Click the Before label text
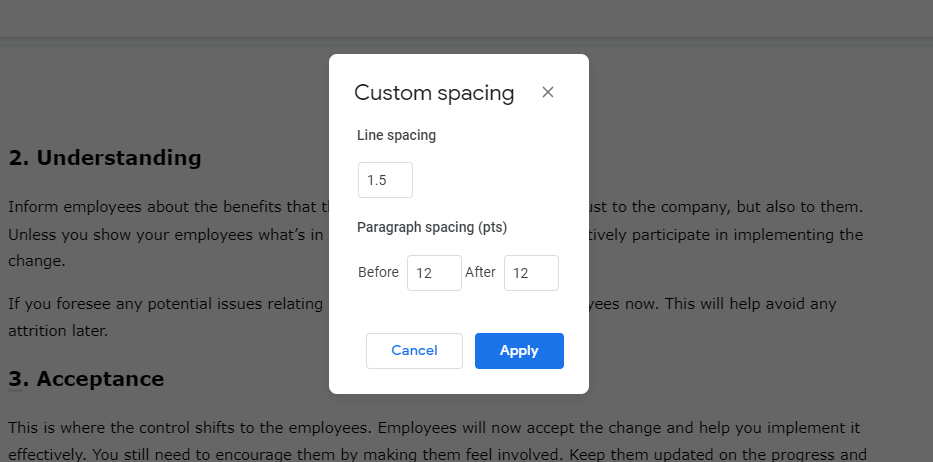 [378, 272]
